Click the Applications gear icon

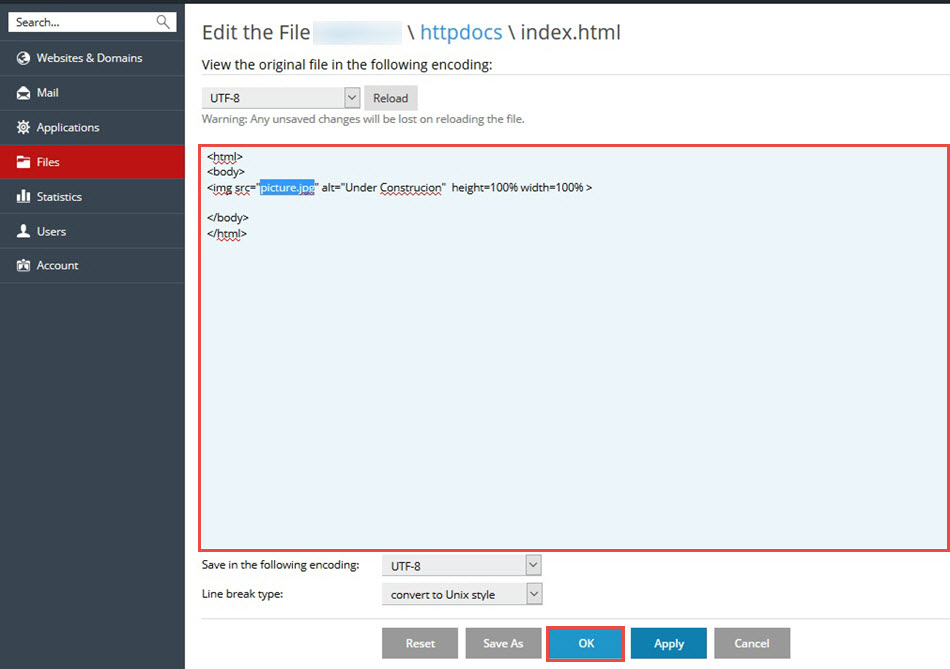coord(23,128)
